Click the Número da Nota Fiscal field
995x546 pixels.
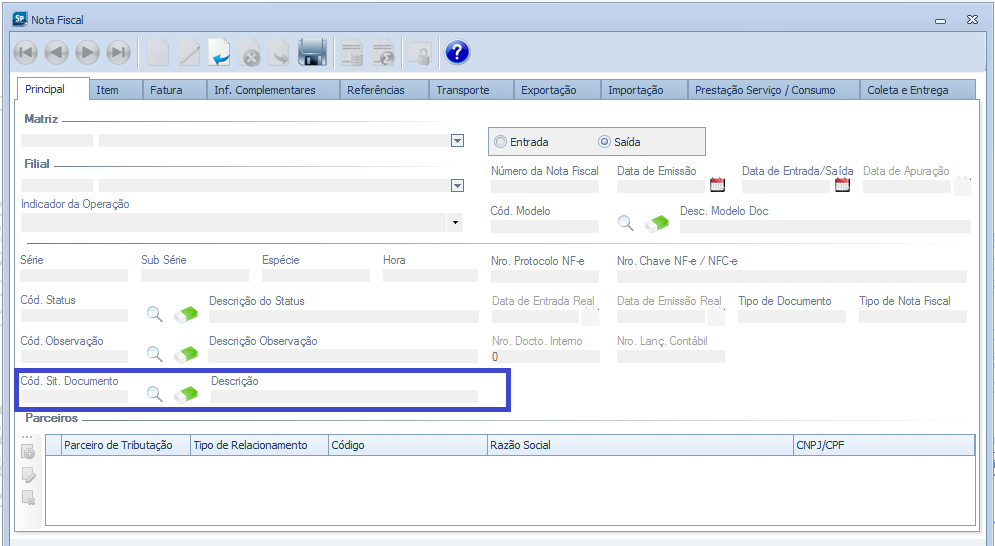[x=544, y=186]
